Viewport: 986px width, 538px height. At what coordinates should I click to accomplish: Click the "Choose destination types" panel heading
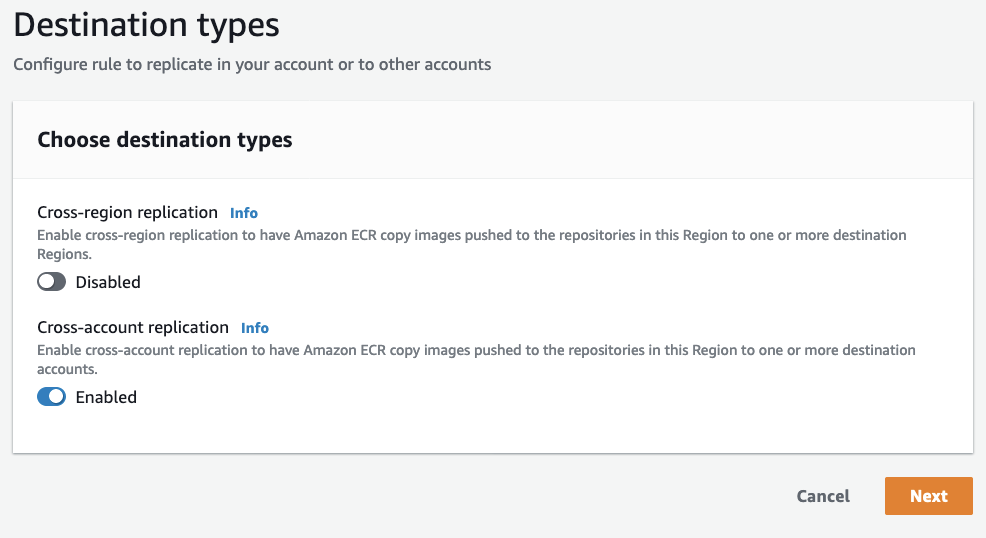point(165,139)
